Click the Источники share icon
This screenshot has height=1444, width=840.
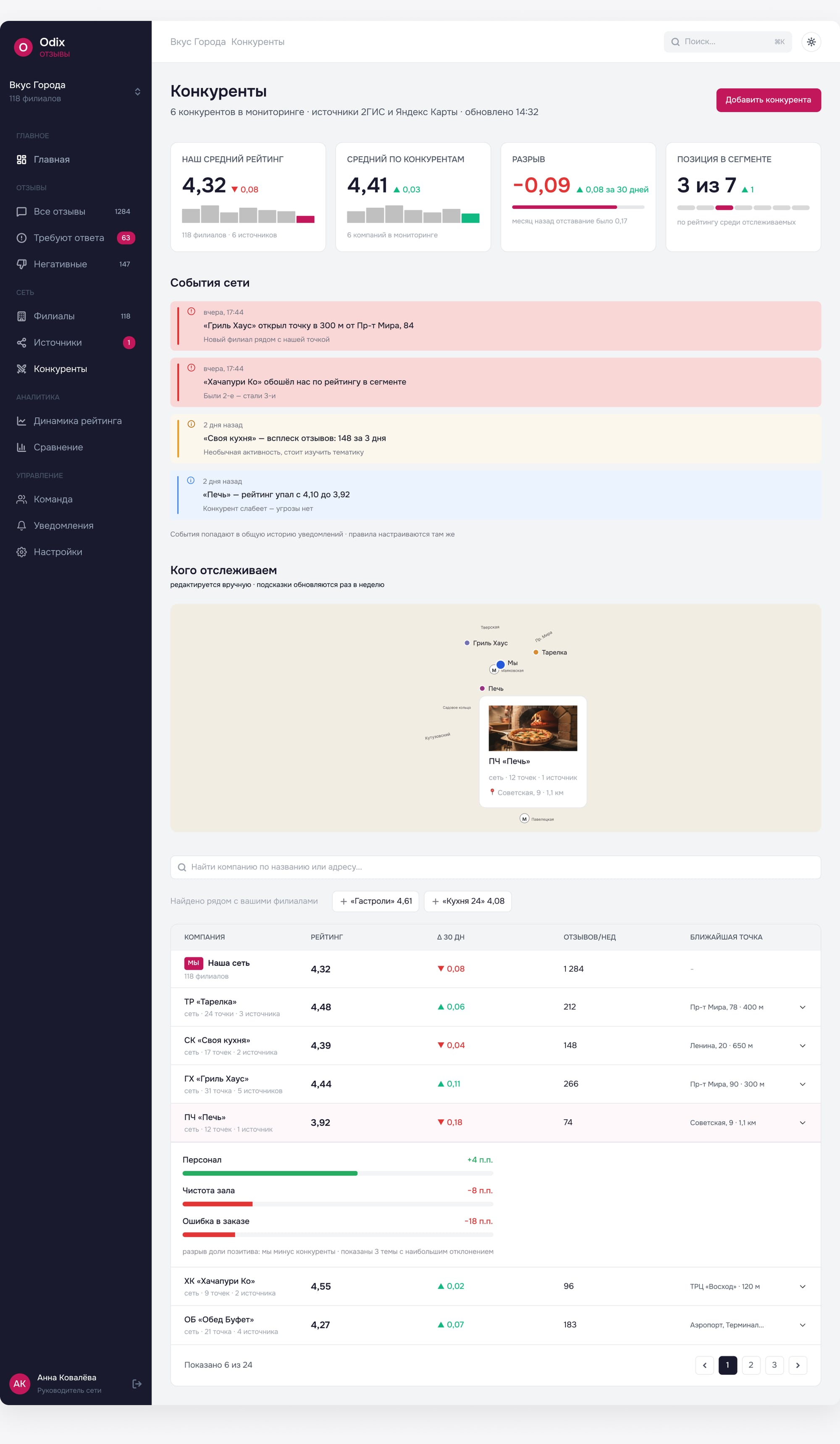(x=22, y=343)
